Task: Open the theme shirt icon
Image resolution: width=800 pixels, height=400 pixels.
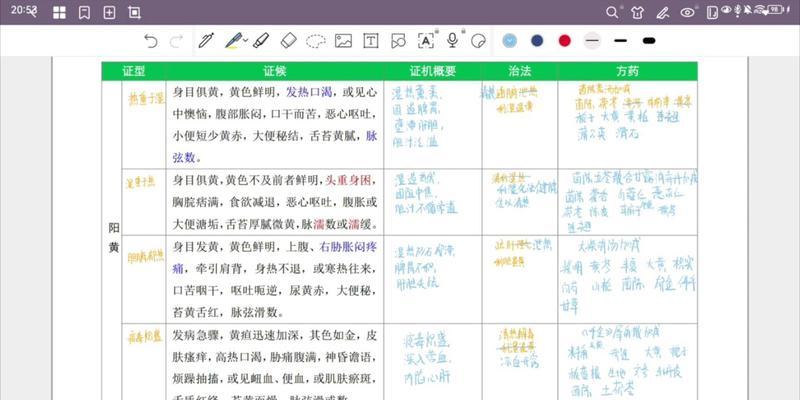Action: tap(637, 13)
